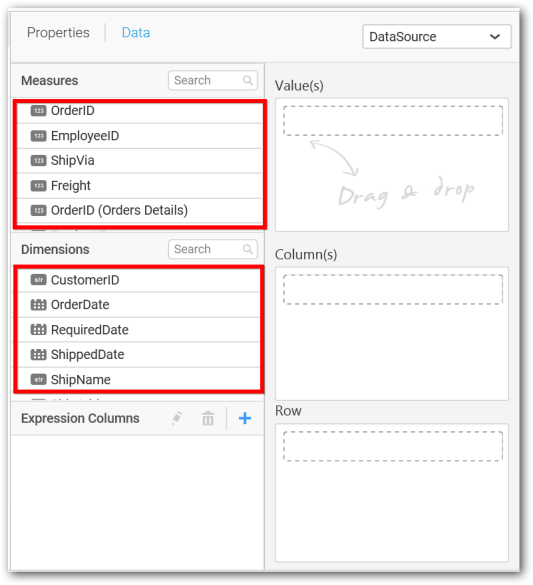Click the Measures search field

pyautogui.click(x=213, y=80)
